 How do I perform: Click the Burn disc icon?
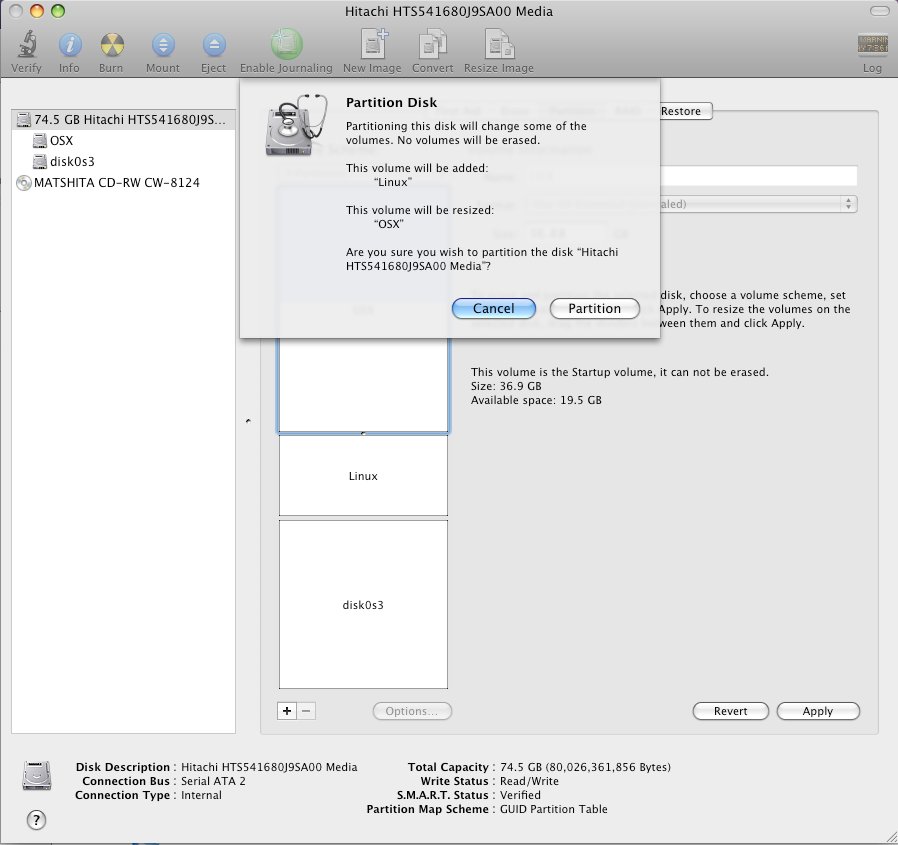tap(112, 45)
